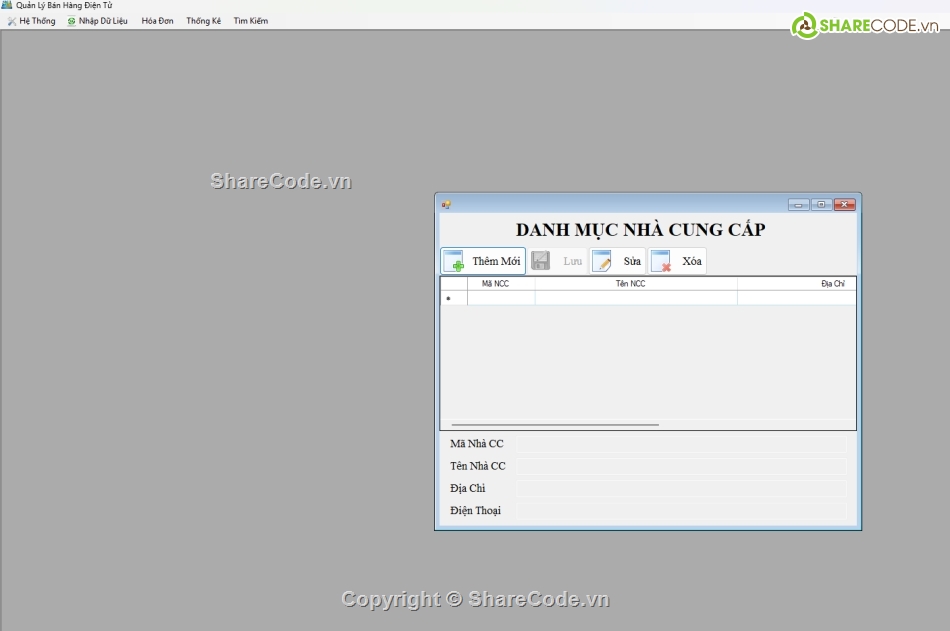Screen dimensions: 950x631
Task: Click the Tên NCC column header
Action: (x=630, y=284)
